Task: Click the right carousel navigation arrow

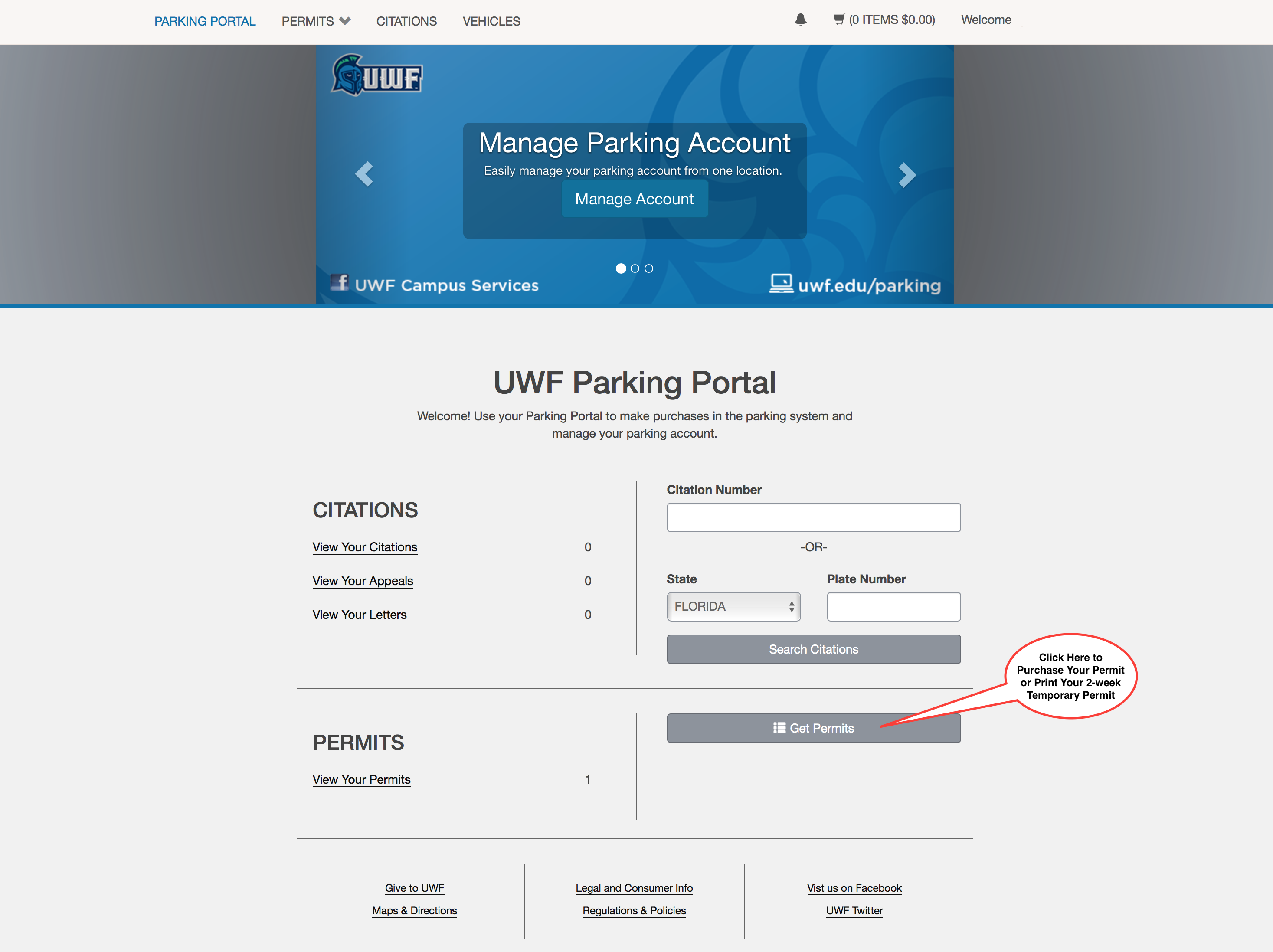Action: point(907,173)
